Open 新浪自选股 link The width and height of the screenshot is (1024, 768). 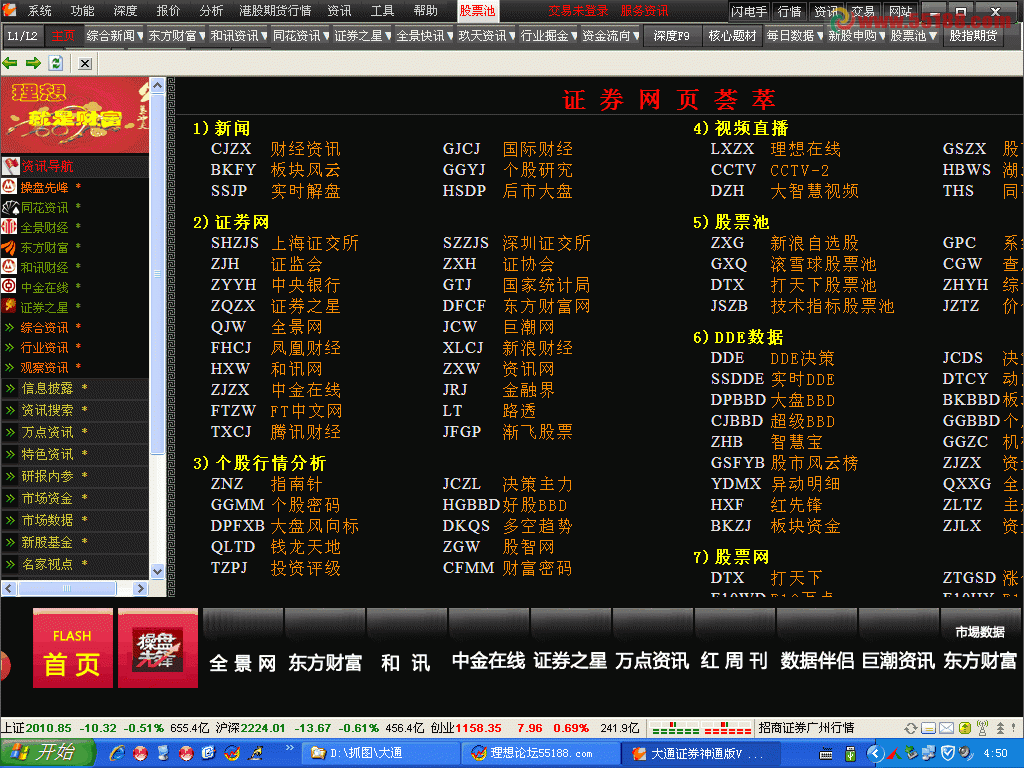click(814, 243)
